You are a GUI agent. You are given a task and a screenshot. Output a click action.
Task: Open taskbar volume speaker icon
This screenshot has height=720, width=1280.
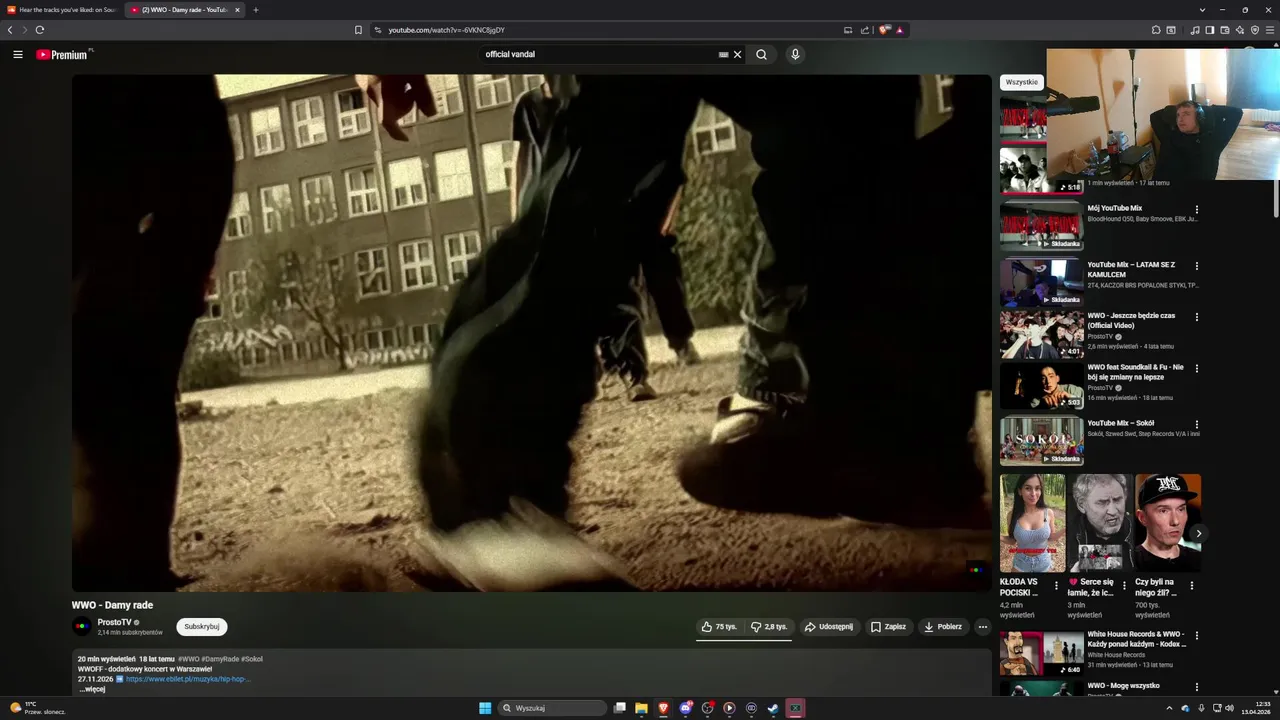click(1230, 708)
